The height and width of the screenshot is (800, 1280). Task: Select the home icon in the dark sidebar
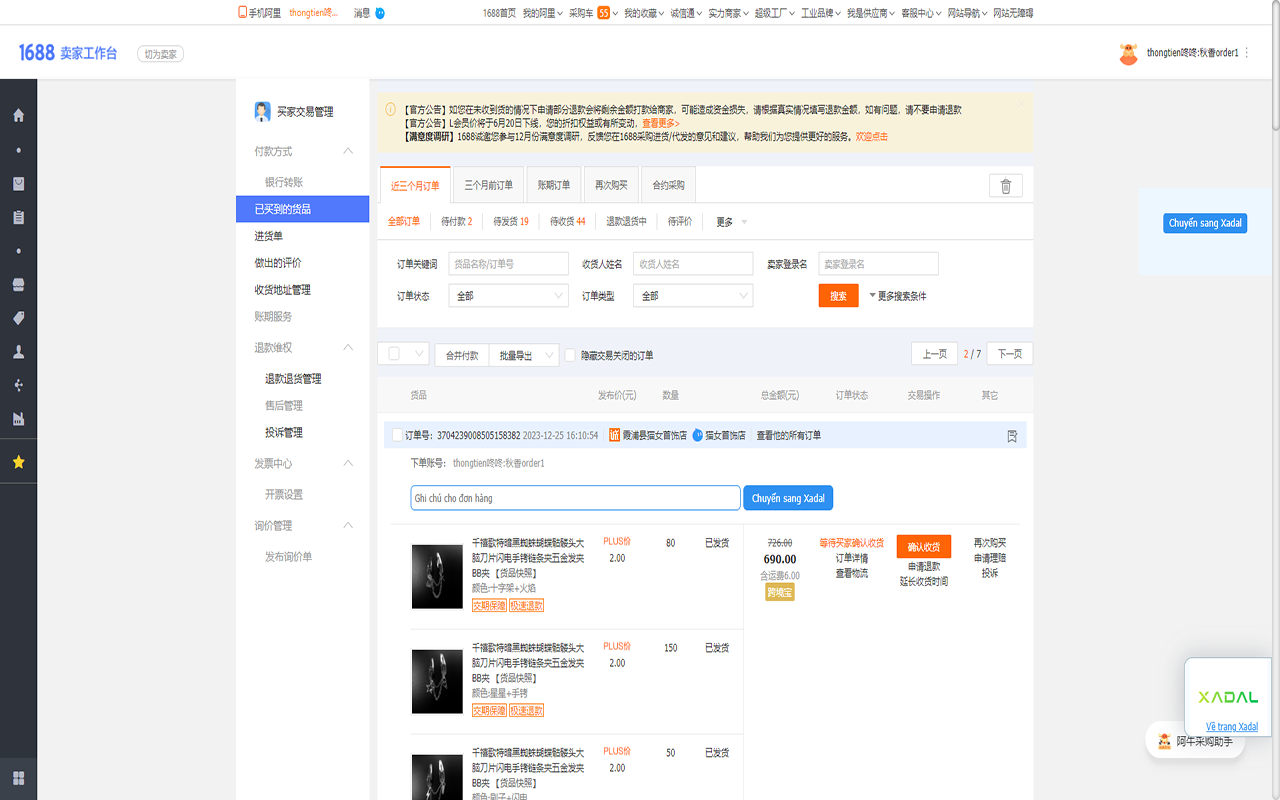(x=18, y=116)
